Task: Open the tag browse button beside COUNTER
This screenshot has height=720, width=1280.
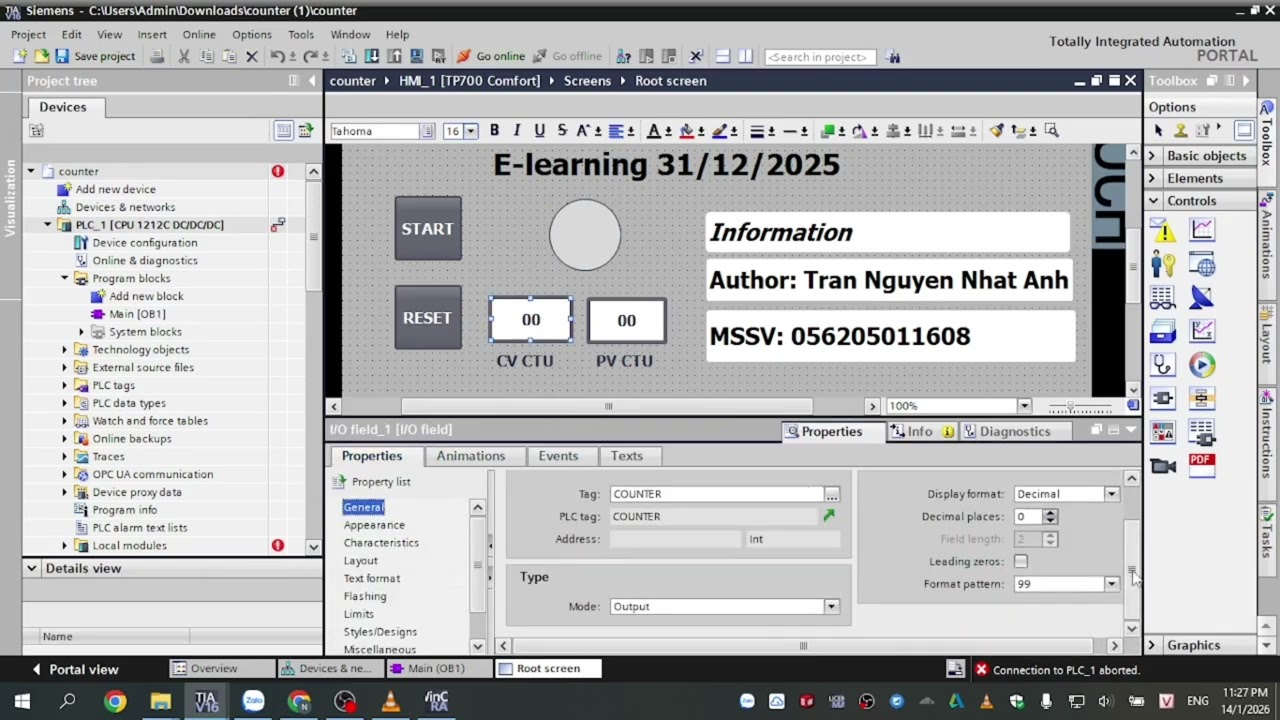Action: point(832,494)
